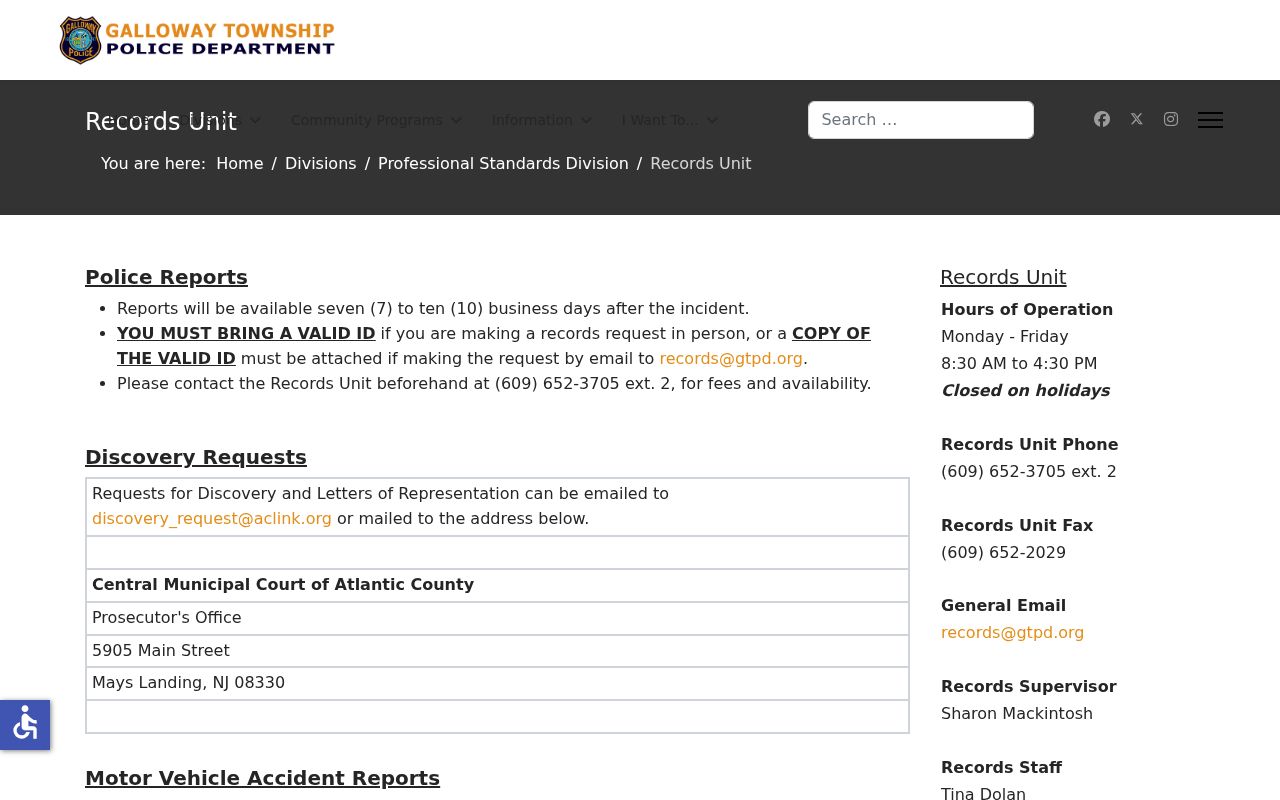This screenshot has width=1280, height=800.
Task: Select the Motor Vehicle Accident Reports heading
Action: click(x=262, y=778)
